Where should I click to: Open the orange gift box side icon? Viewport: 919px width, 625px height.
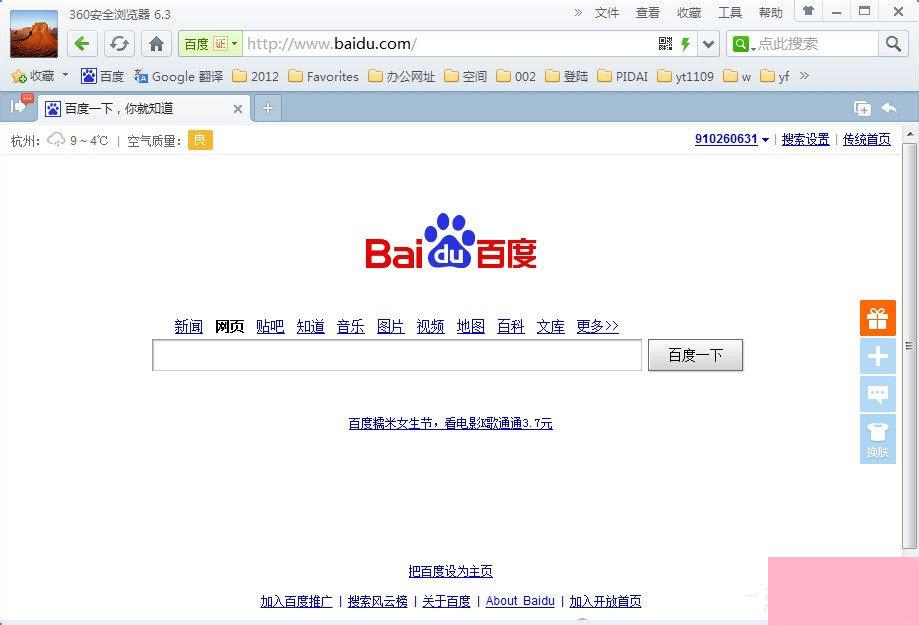(x=877, y=318)
